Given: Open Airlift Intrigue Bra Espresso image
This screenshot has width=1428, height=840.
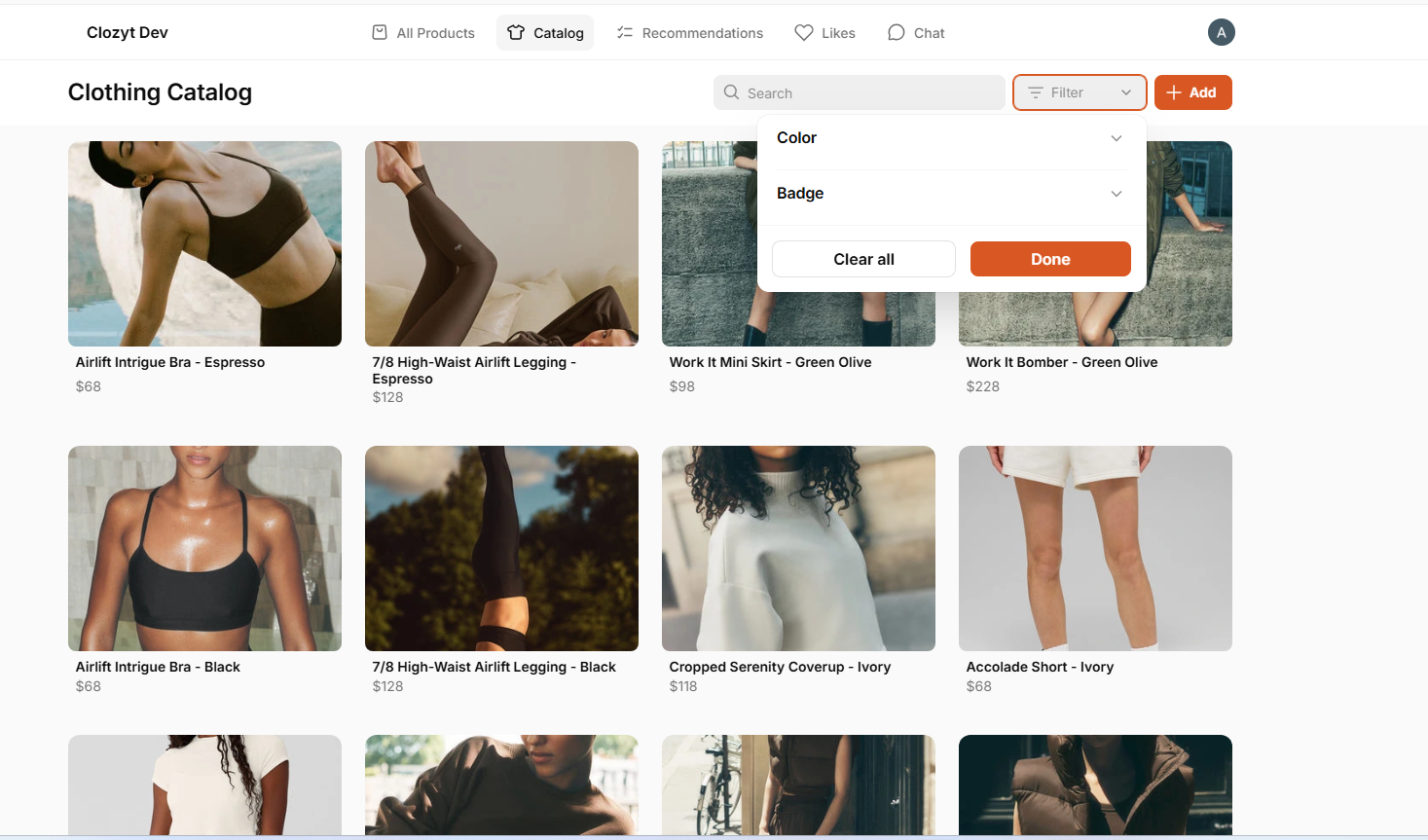Looking at the screenshot, I should click(204, 243).
